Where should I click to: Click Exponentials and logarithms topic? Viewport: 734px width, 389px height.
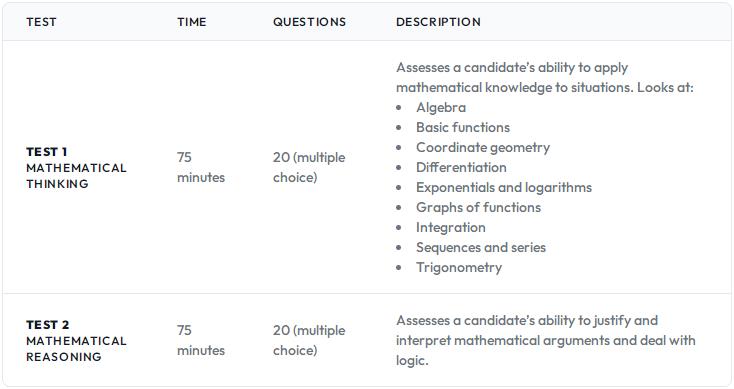click(x=504, y=188)
